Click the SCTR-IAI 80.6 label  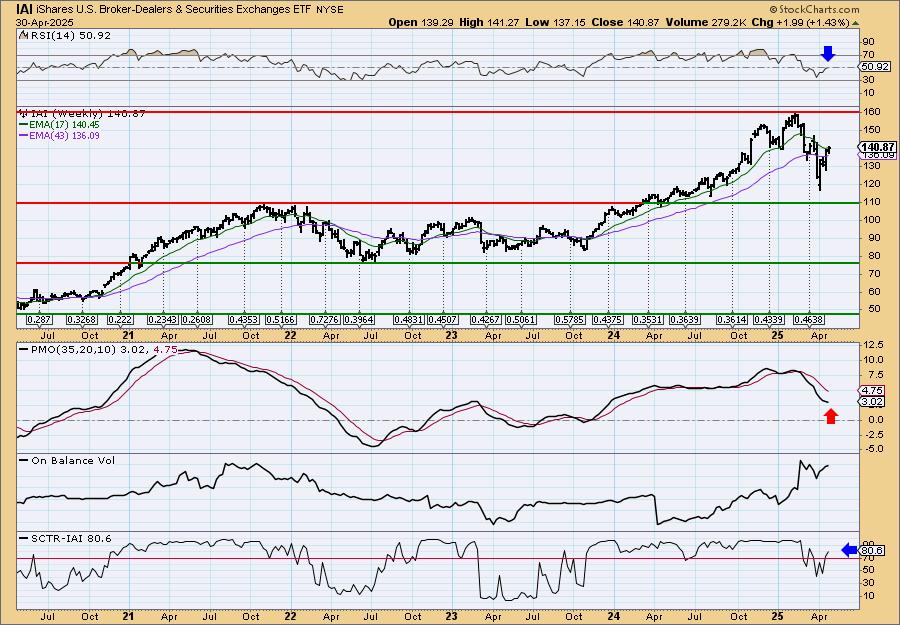click(71, 538)
